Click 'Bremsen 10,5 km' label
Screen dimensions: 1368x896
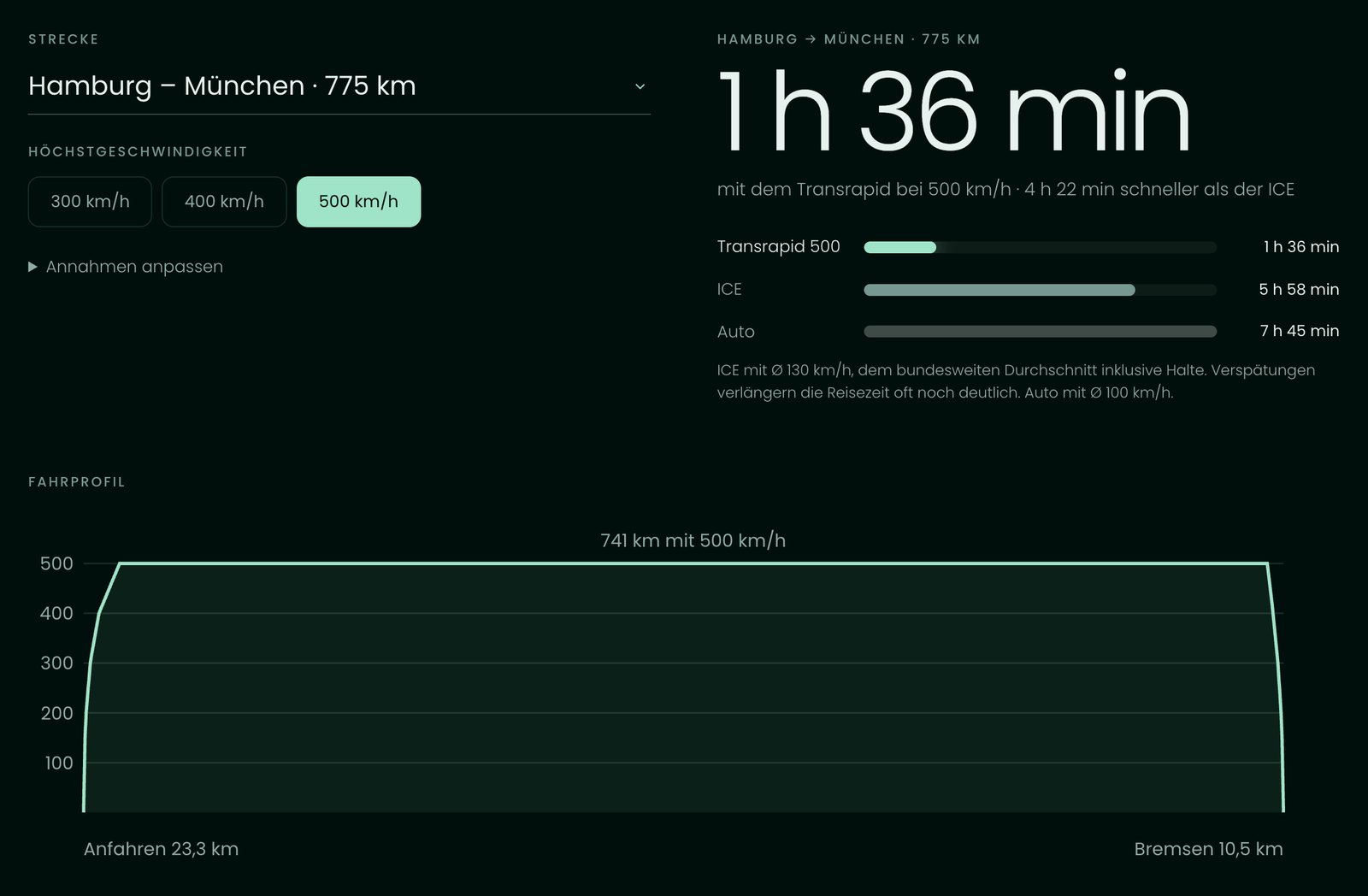[1208, 849]
